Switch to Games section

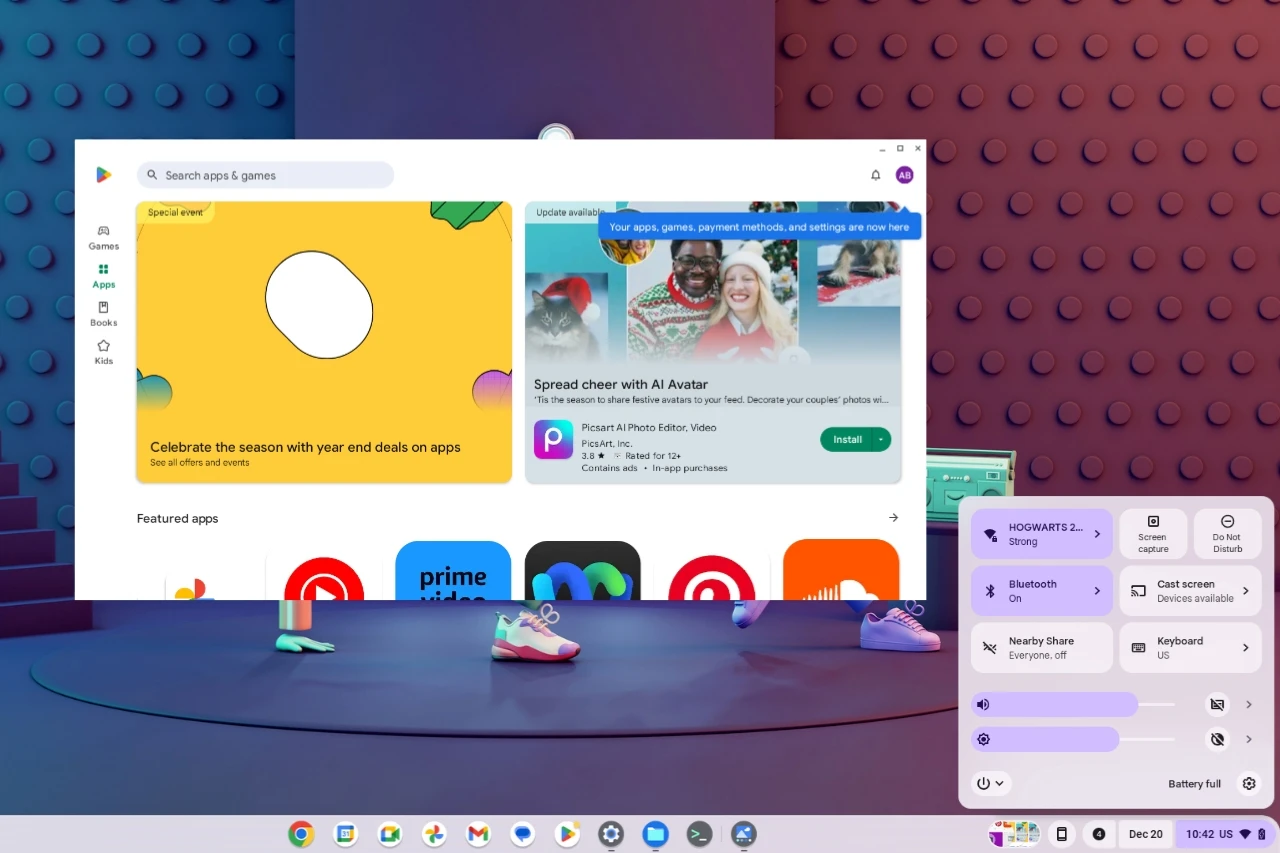(x=103, y=237)
